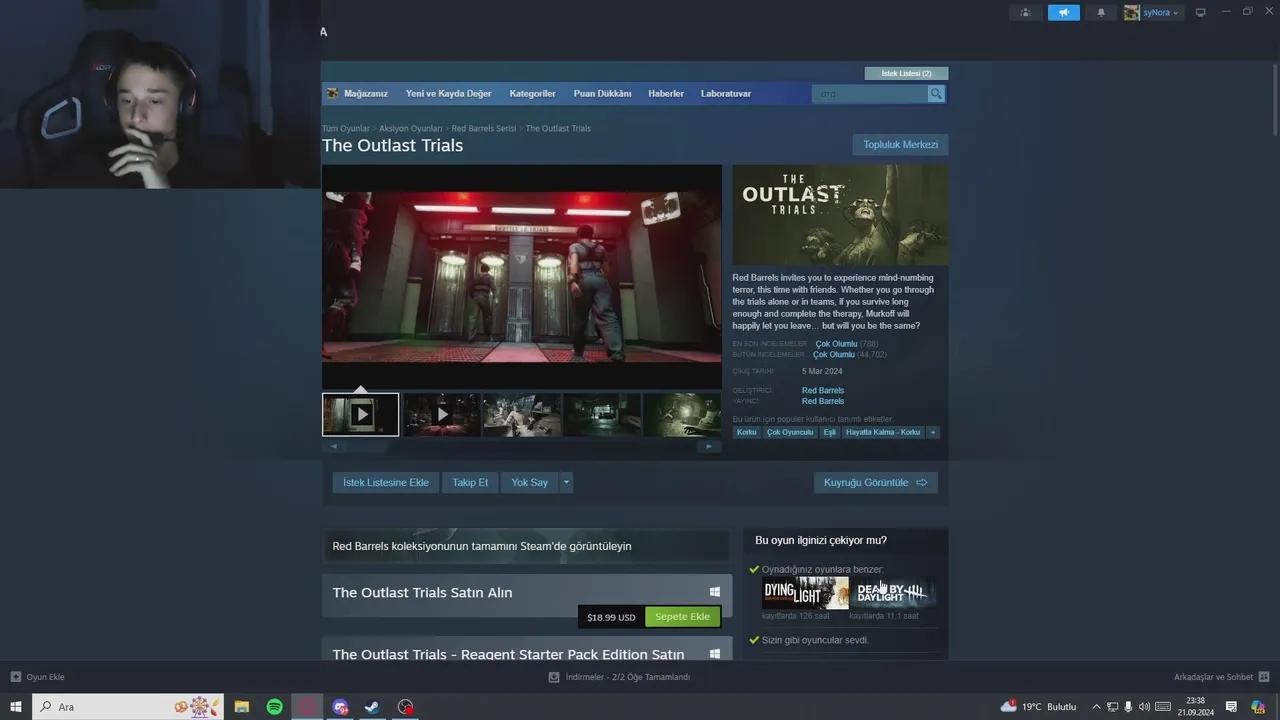This screenshot has width=1280, height=720.
Task: Expand the syNora profile dropdown
Action: tap(1153, 12)
